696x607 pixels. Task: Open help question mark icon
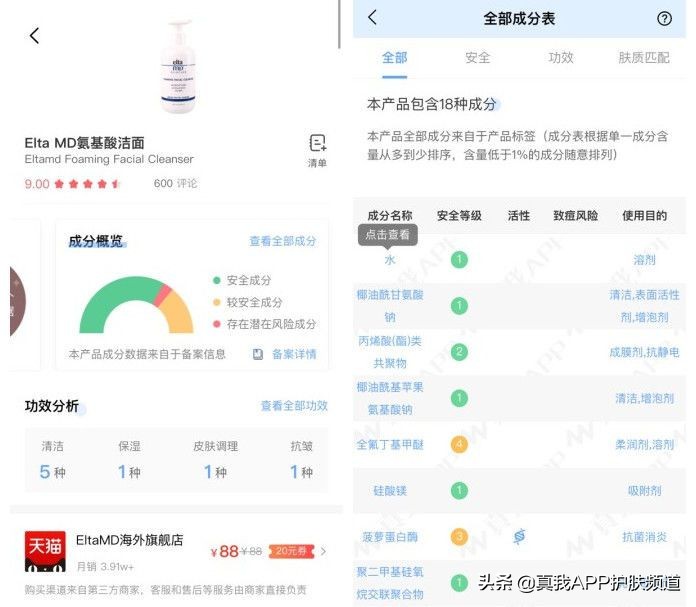tap(664, 18)
